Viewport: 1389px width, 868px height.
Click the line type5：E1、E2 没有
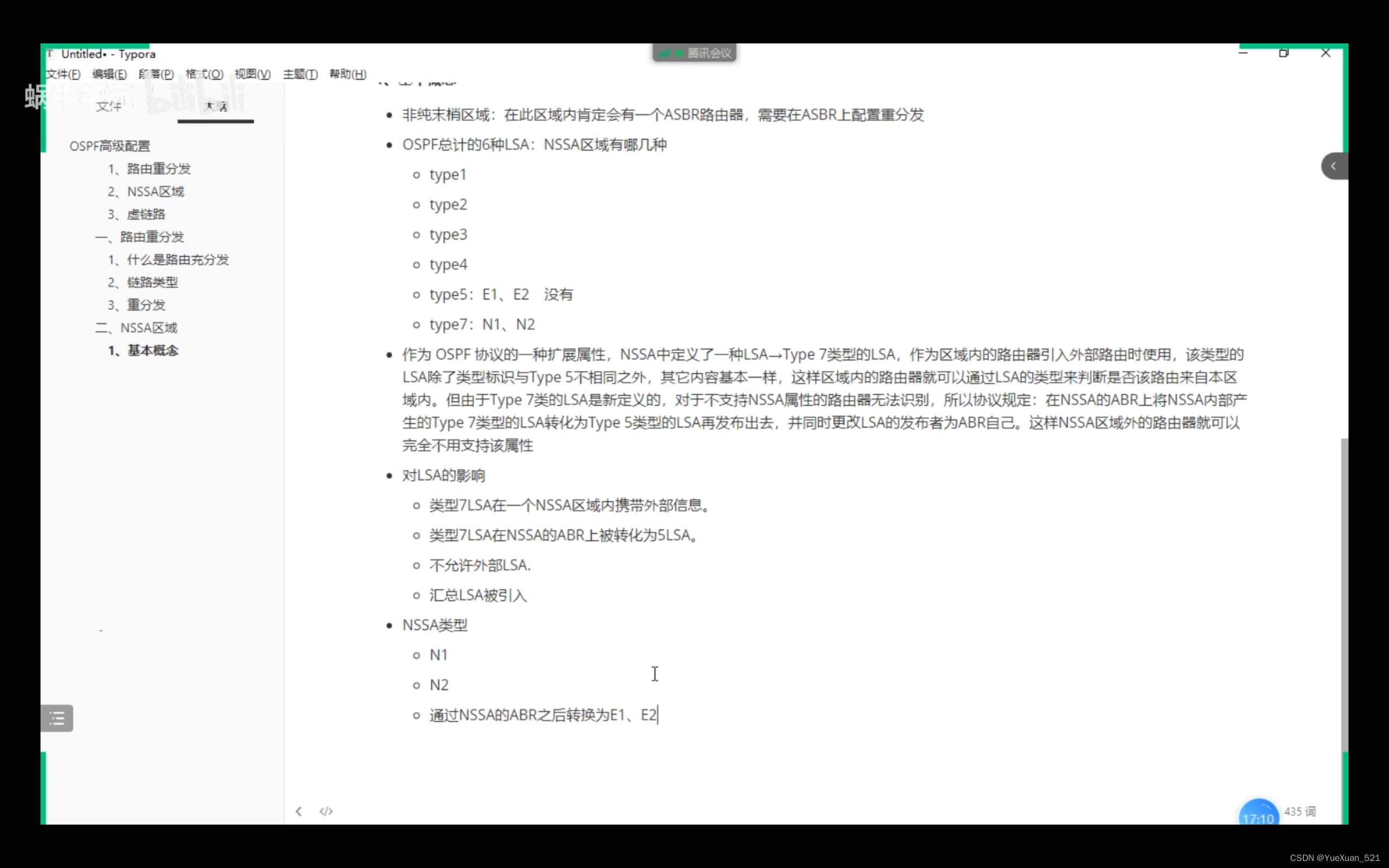tap(501, 295)
